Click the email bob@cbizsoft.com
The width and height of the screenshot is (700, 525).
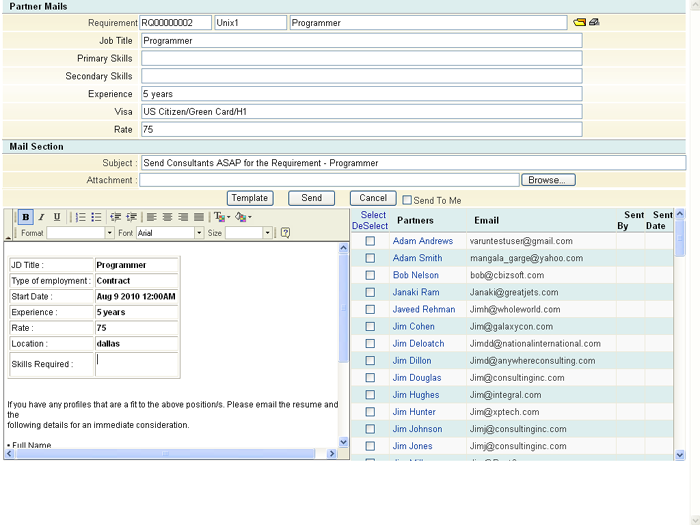coord(507,275)
